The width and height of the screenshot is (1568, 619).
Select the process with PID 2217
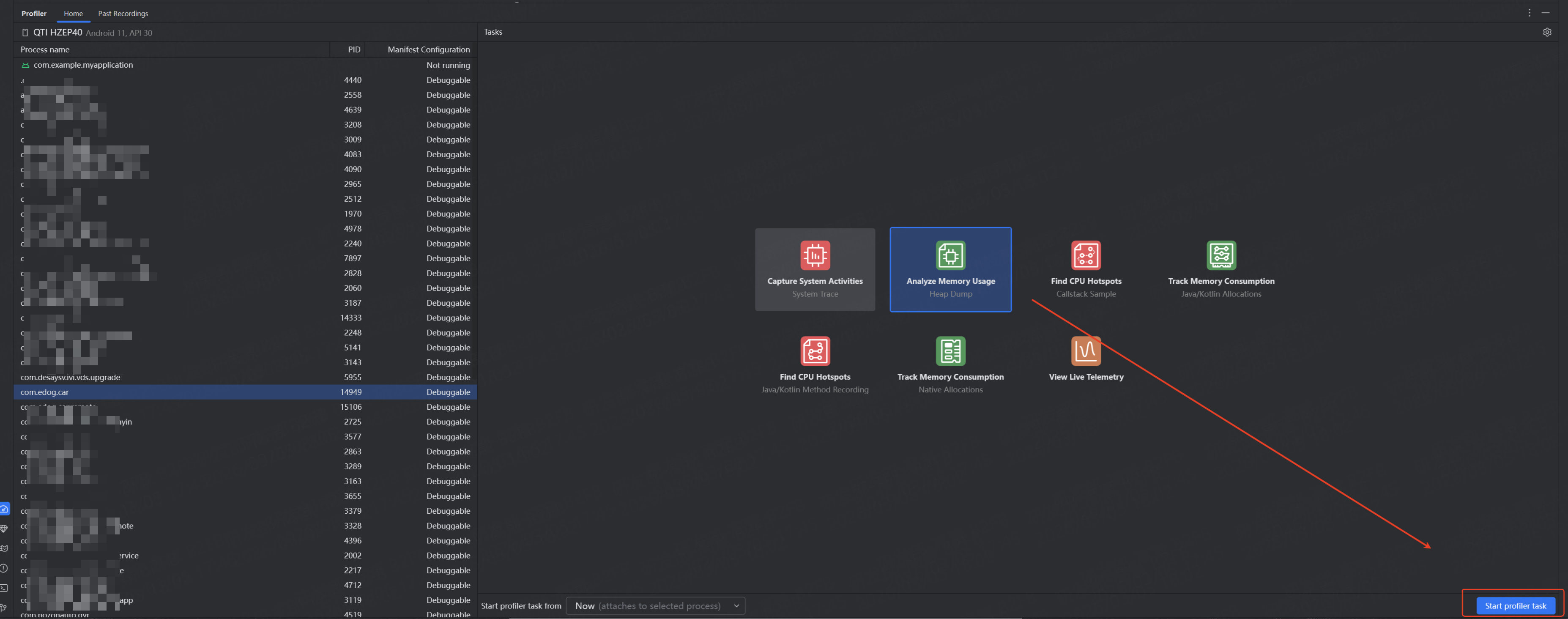pyautogui.click(x=245, y=570)
